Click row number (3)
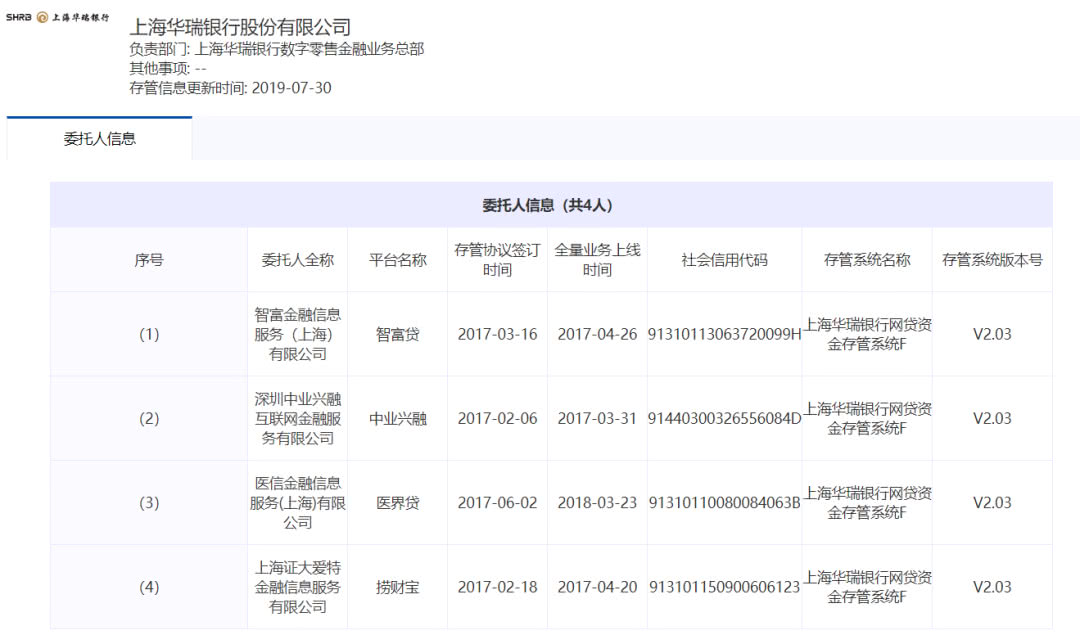Image resolution: width=1080 pixels, height=644 pixels. point(149,503)
